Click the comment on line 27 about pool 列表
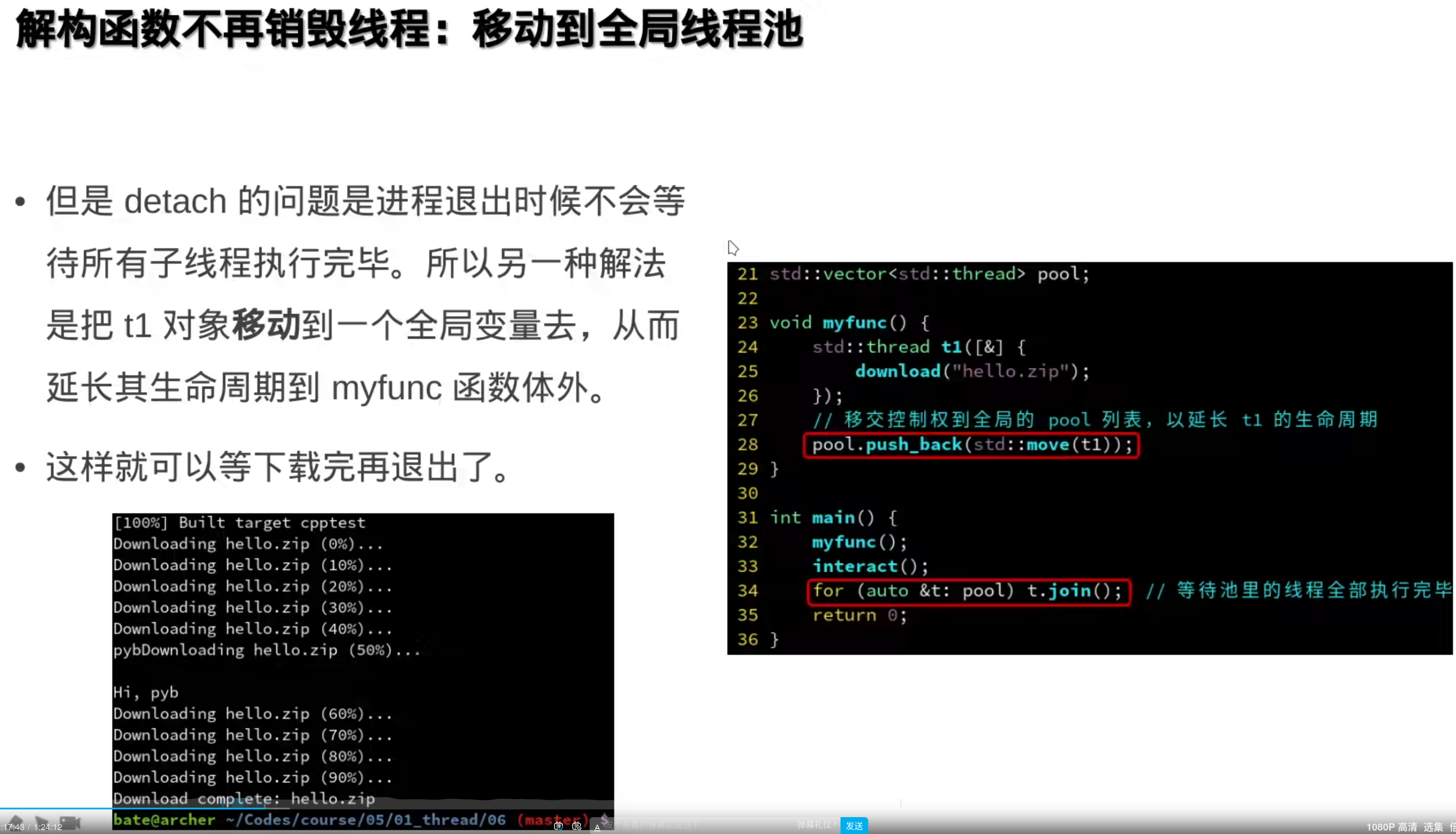Screen dimensions: 1456x834 (1095, 420)
